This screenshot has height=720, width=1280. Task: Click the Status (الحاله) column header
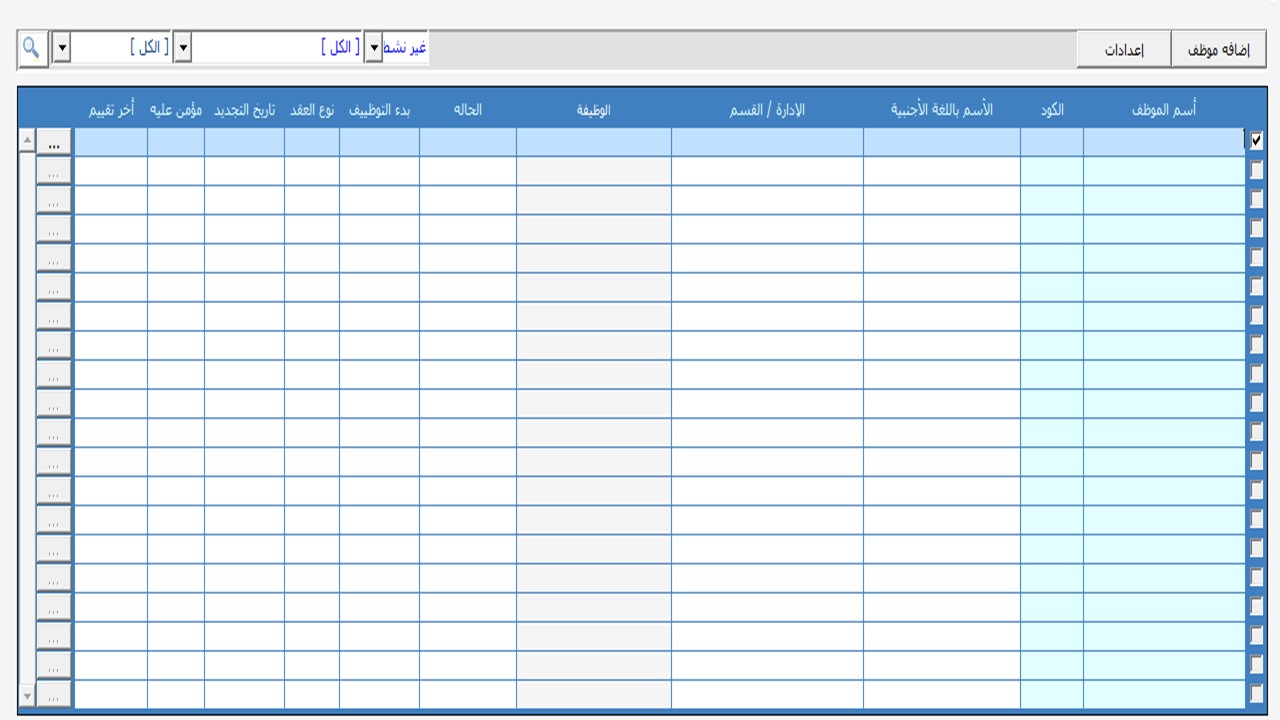(x=467, y=110)
